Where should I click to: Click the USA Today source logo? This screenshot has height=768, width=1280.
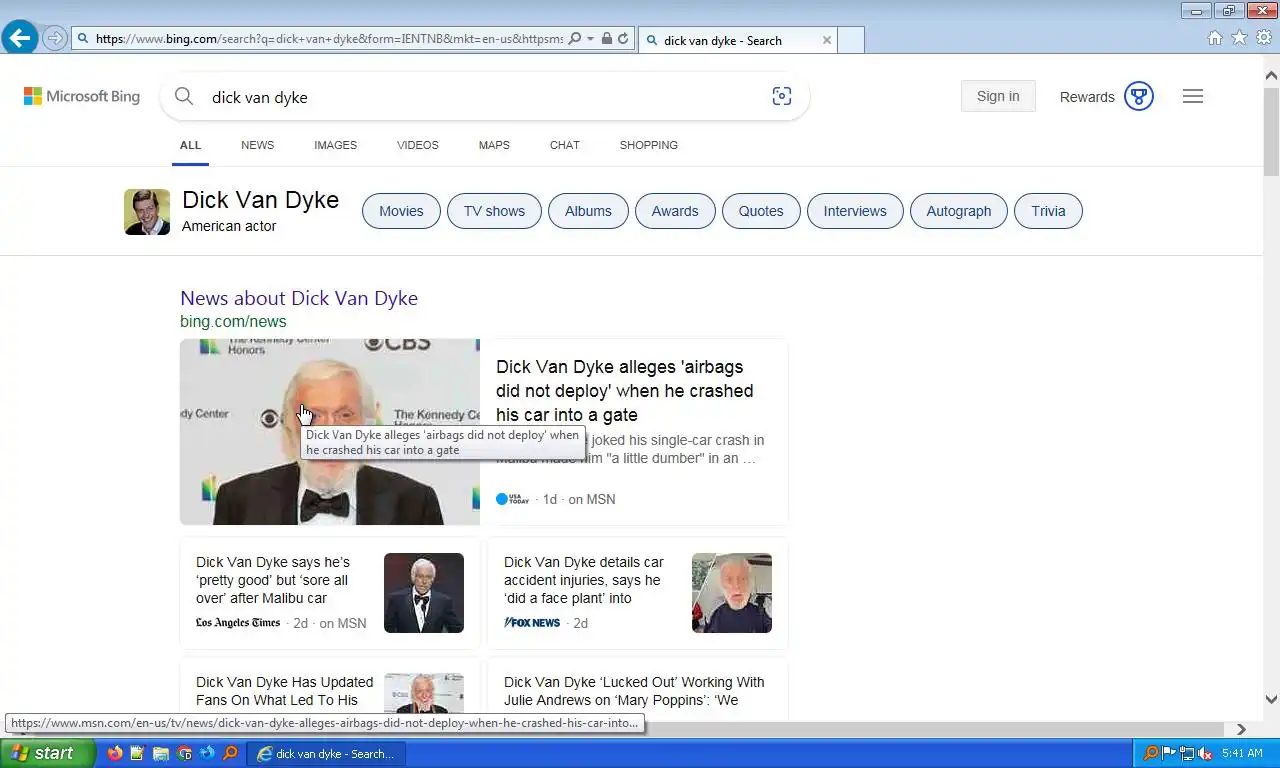512,499
